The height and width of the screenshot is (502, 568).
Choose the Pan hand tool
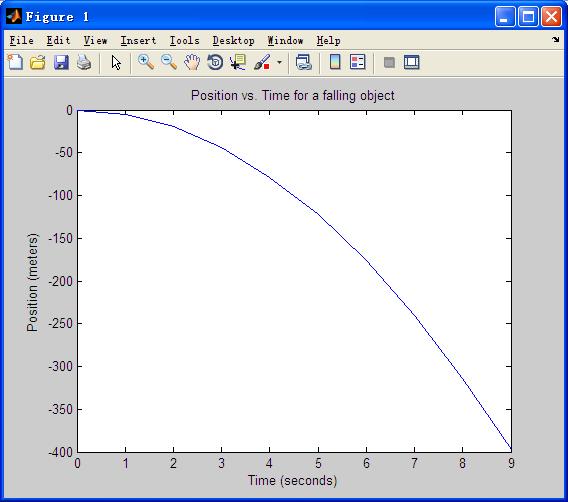(192, 62)
